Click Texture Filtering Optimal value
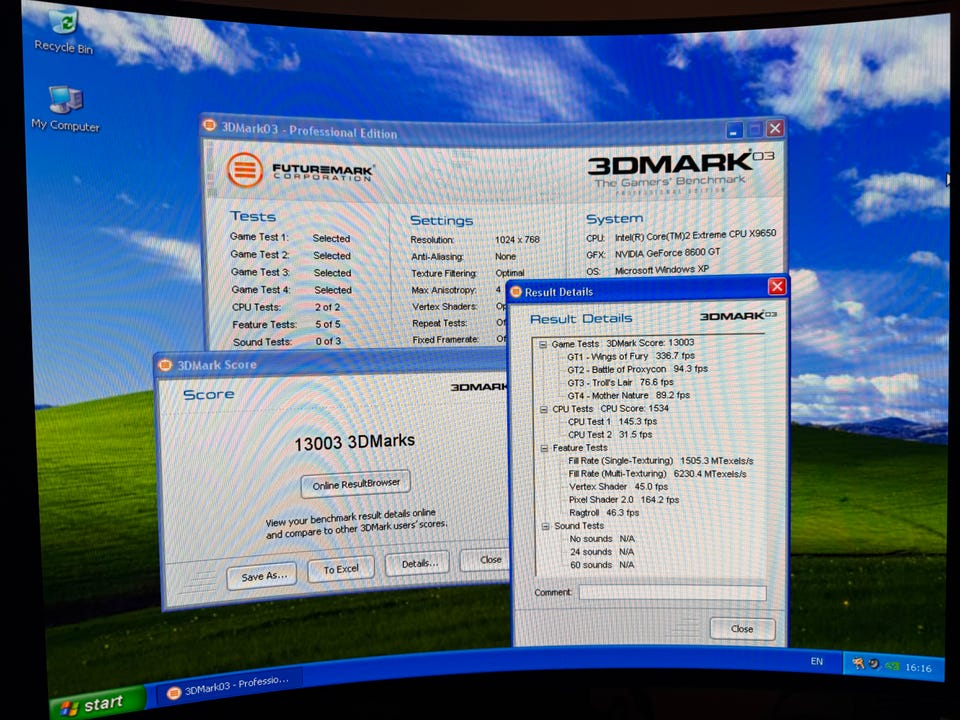Viewport: 960px width, 720px height. click(510, 273)
